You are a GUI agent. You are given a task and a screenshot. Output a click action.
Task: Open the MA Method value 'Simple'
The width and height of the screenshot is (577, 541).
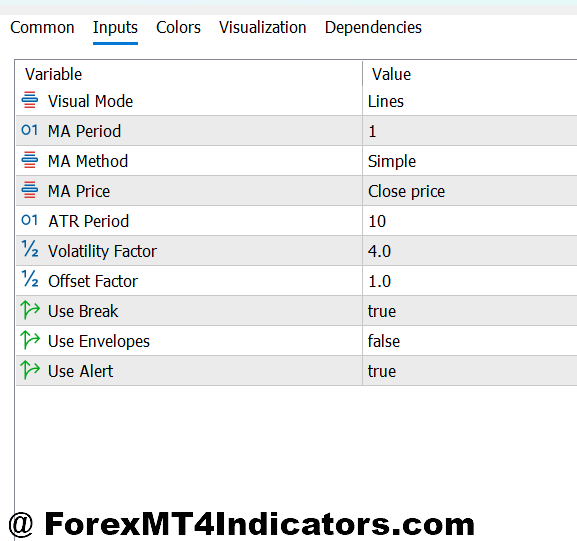tap(392, 162)
